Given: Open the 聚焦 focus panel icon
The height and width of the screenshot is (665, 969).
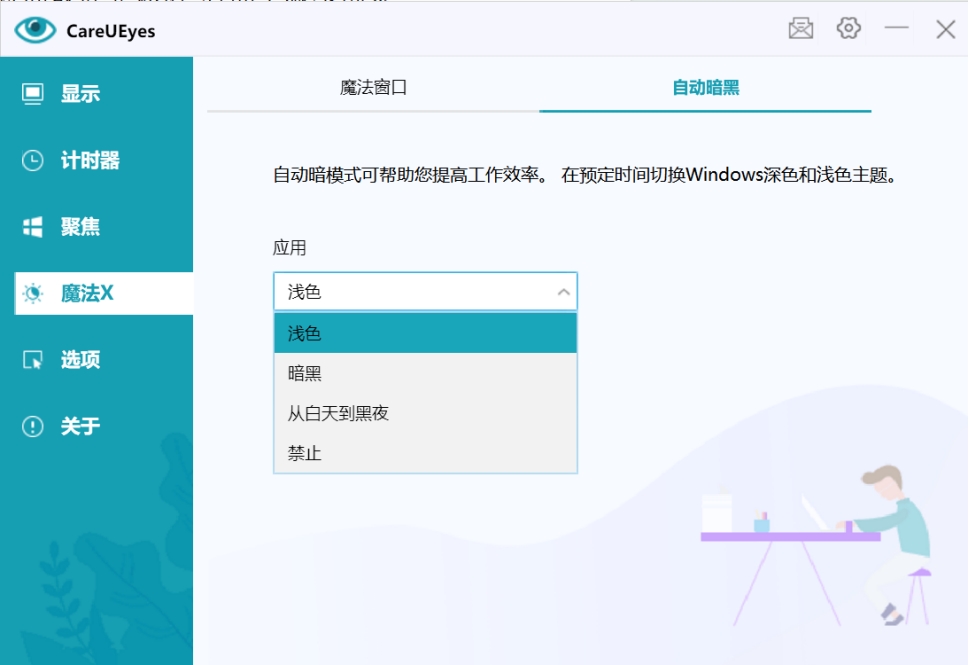Looking at the screenshot, I should click(x=33, y=226).
